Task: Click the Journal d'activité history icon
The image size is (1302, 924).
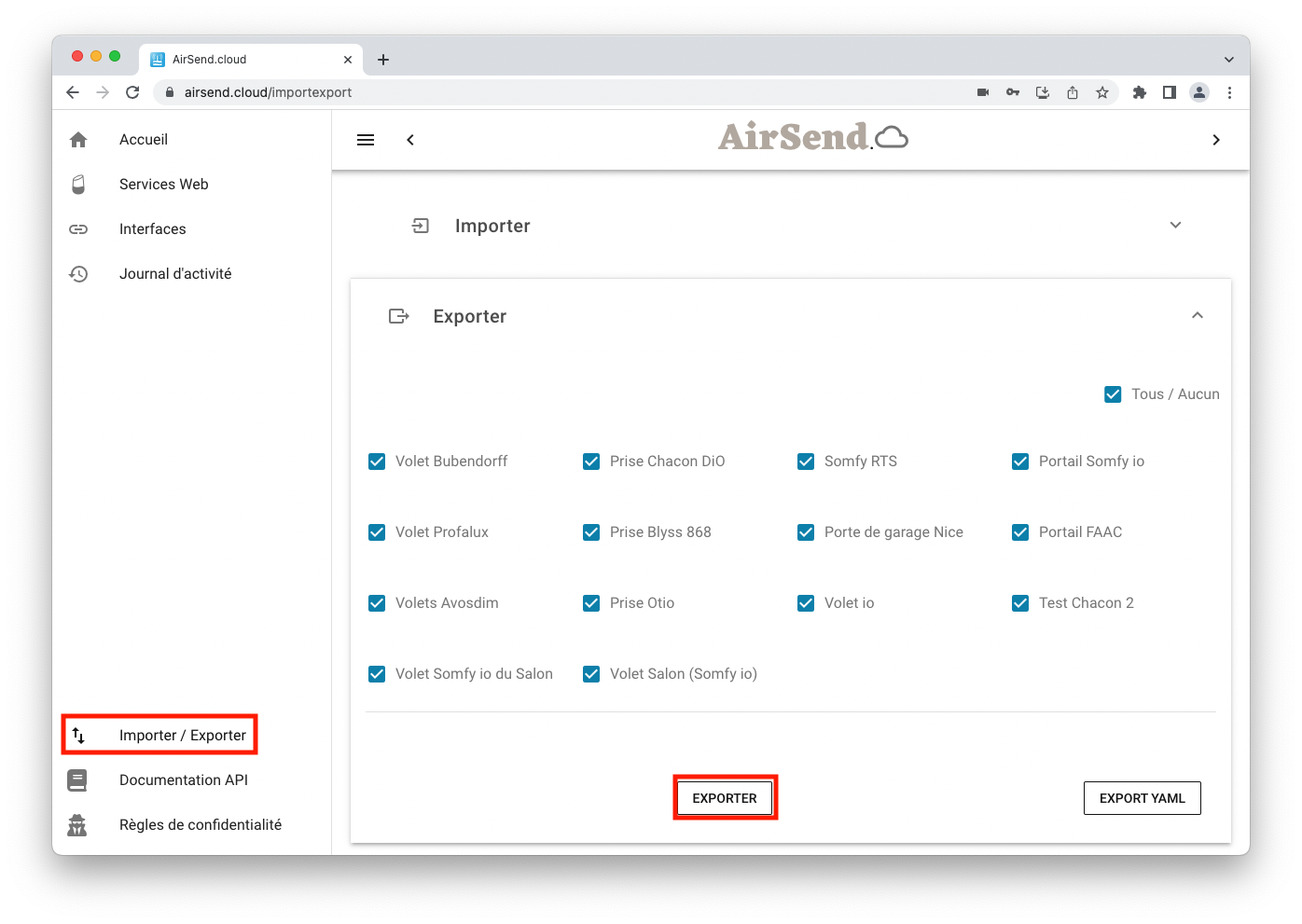Action: click(78, 274)
